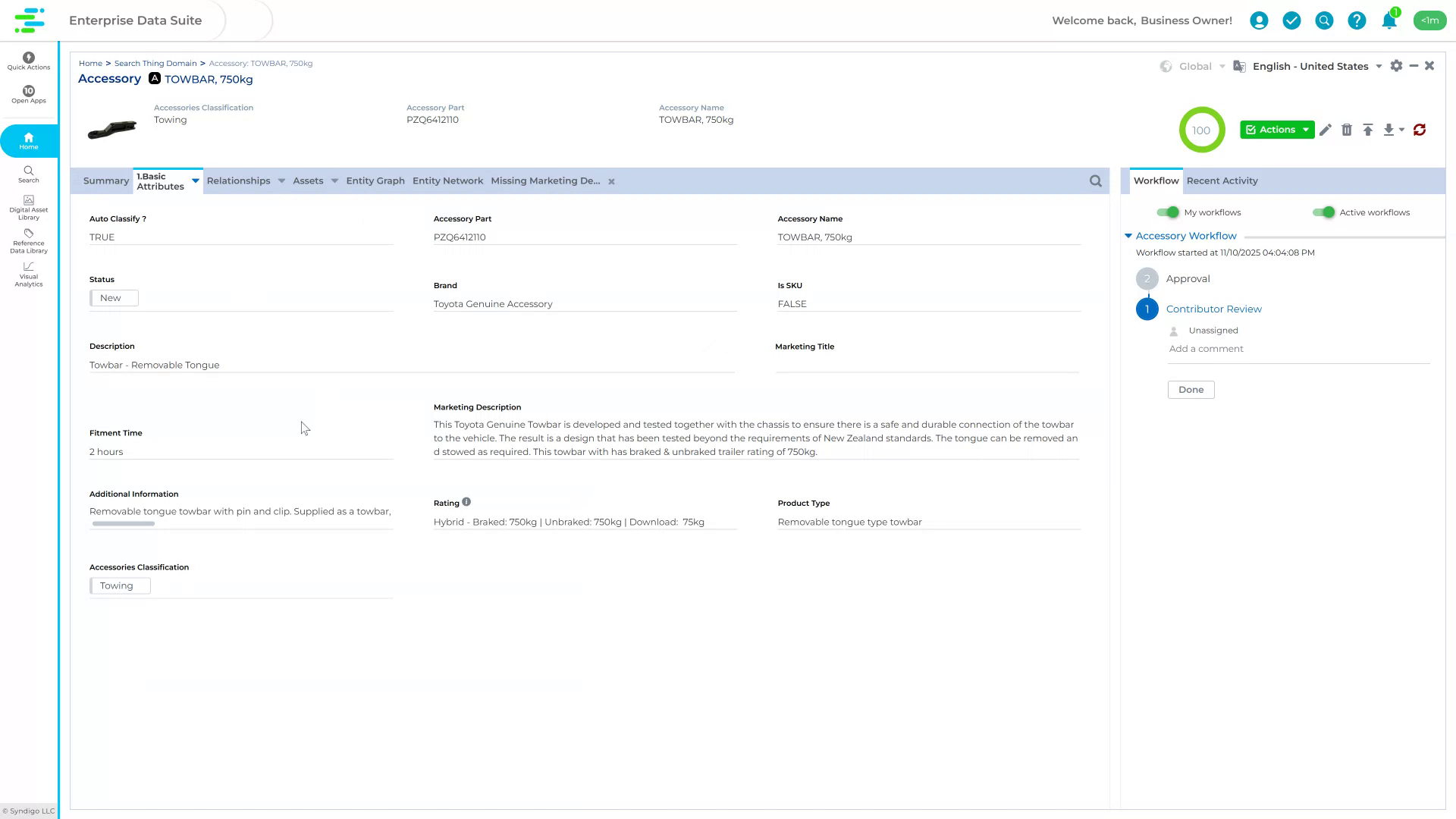
Task: Refresh the record with the red refresh icon
Action: click(x=1420, y=130)
